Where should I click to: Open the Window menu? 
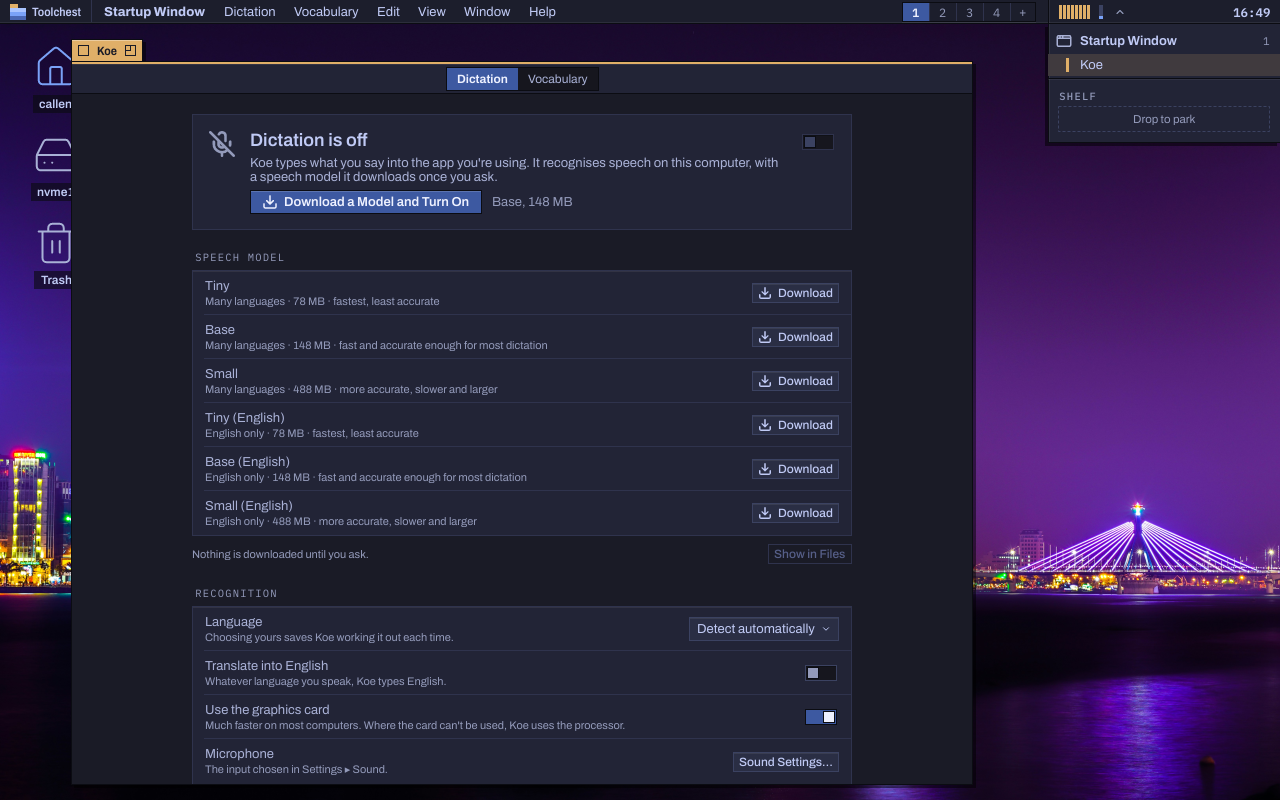tap(487, 12)
